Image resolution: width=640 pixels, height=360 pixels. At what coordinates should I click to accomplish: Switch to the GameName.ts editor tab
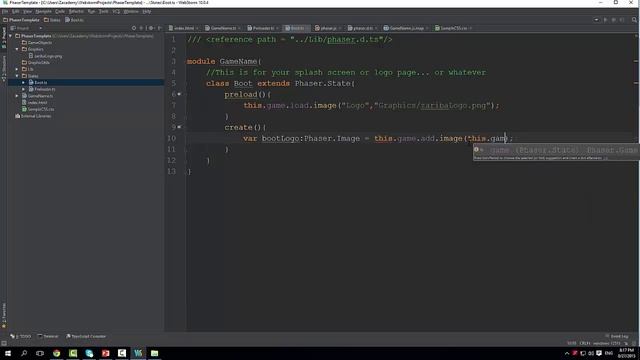pos(223,28)
